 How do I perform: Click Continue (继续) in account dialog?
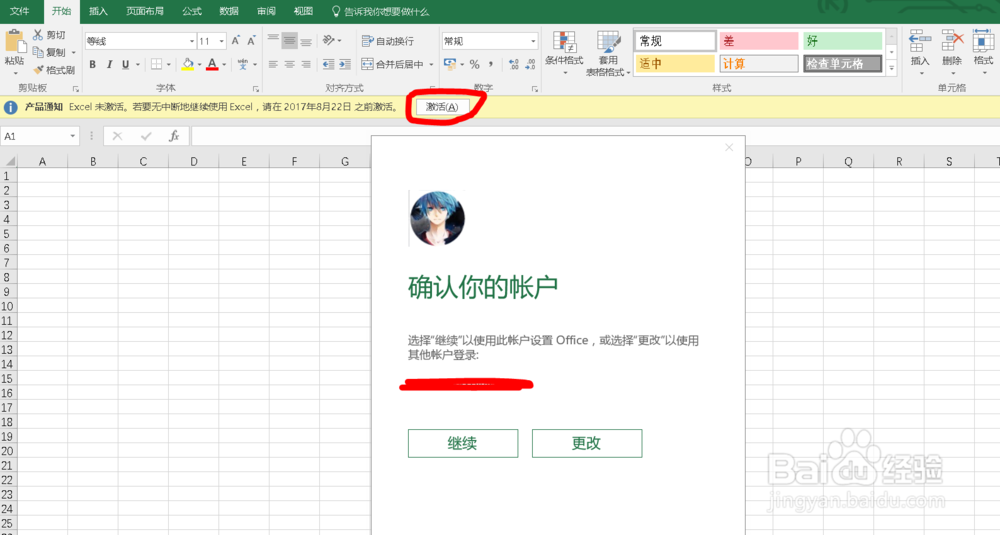(x=463, y=443)
